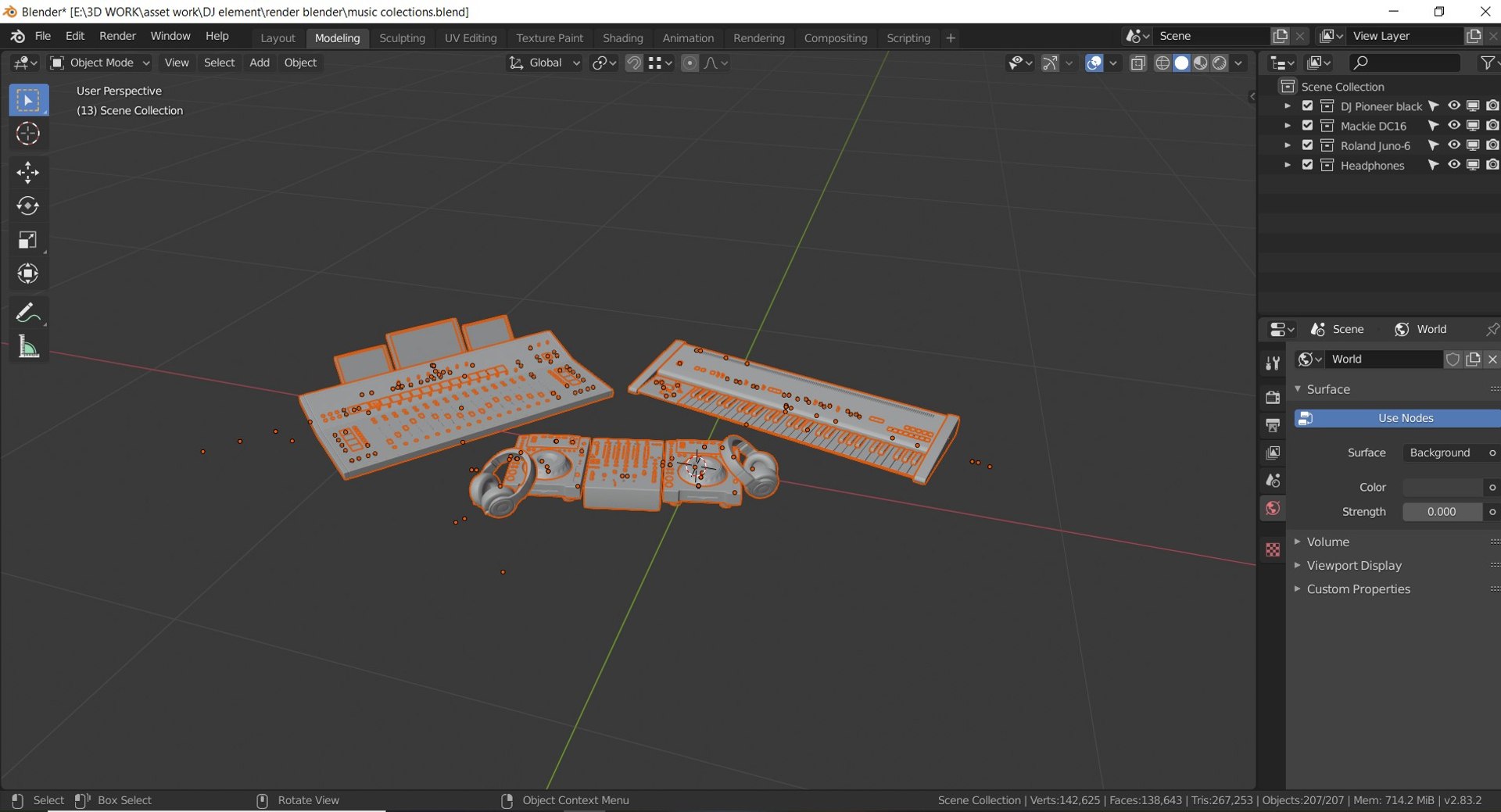Open the Render menu
Viewport: 1501px width, 812px height.
pos(117,36)
